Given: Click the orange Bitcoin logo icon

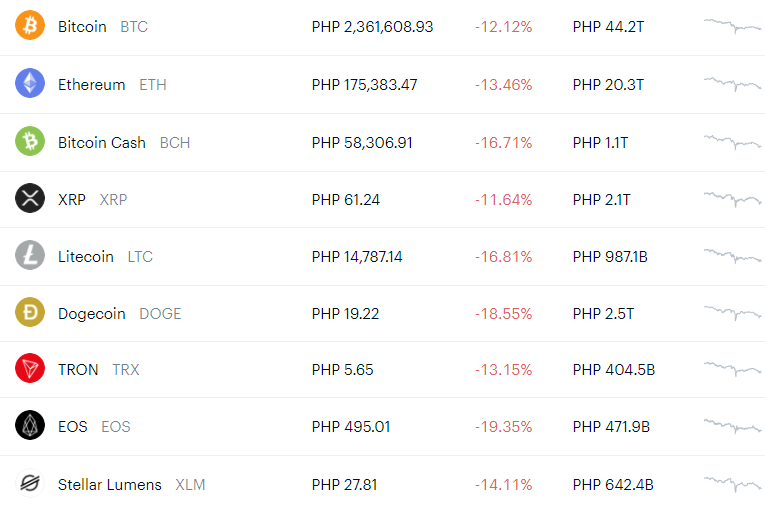Looking at the screenshot, I should coord(30,25).
